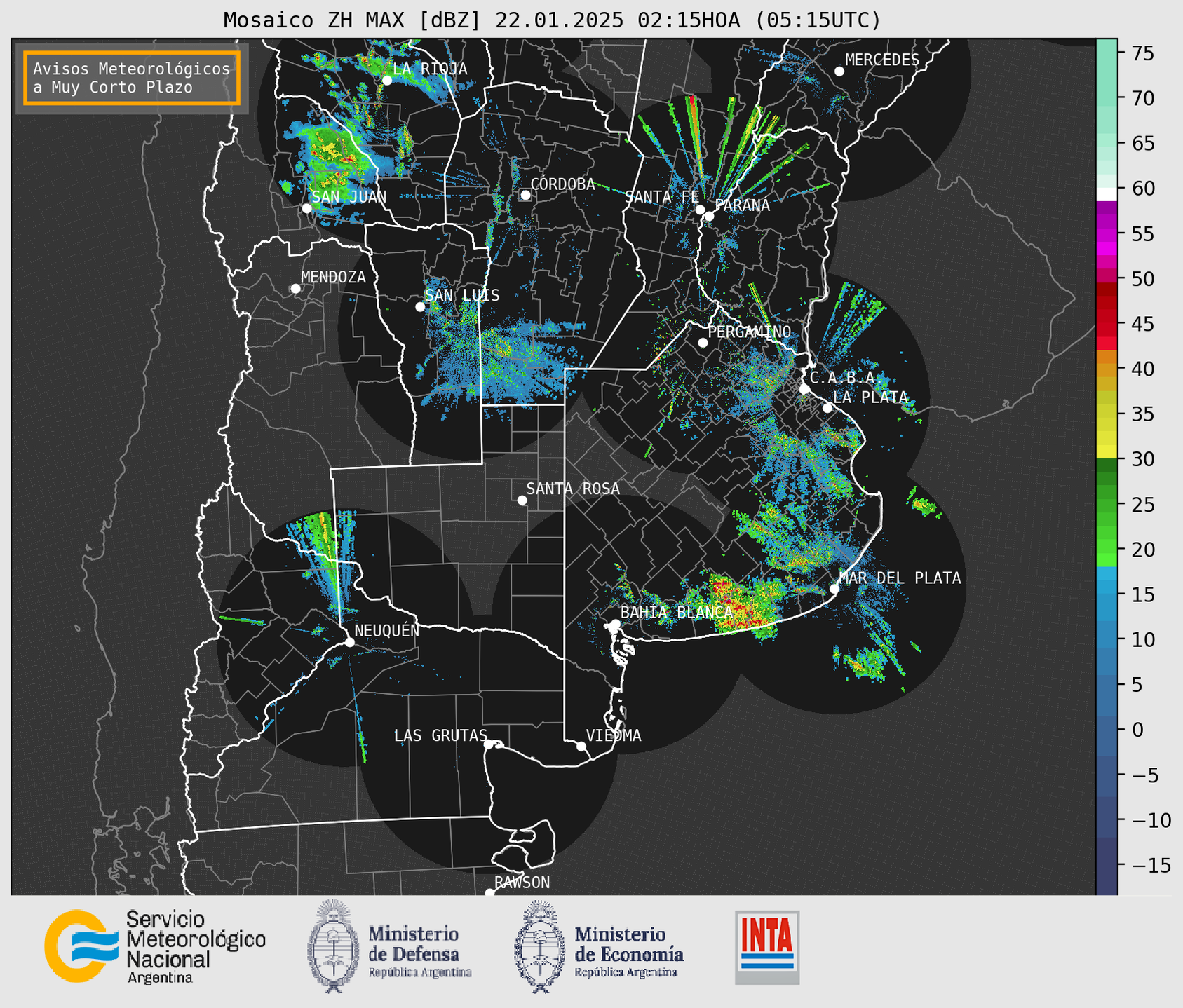Click the NEUQUÉN city dot
The image size is (1183, 1008).
click(349, 642)
